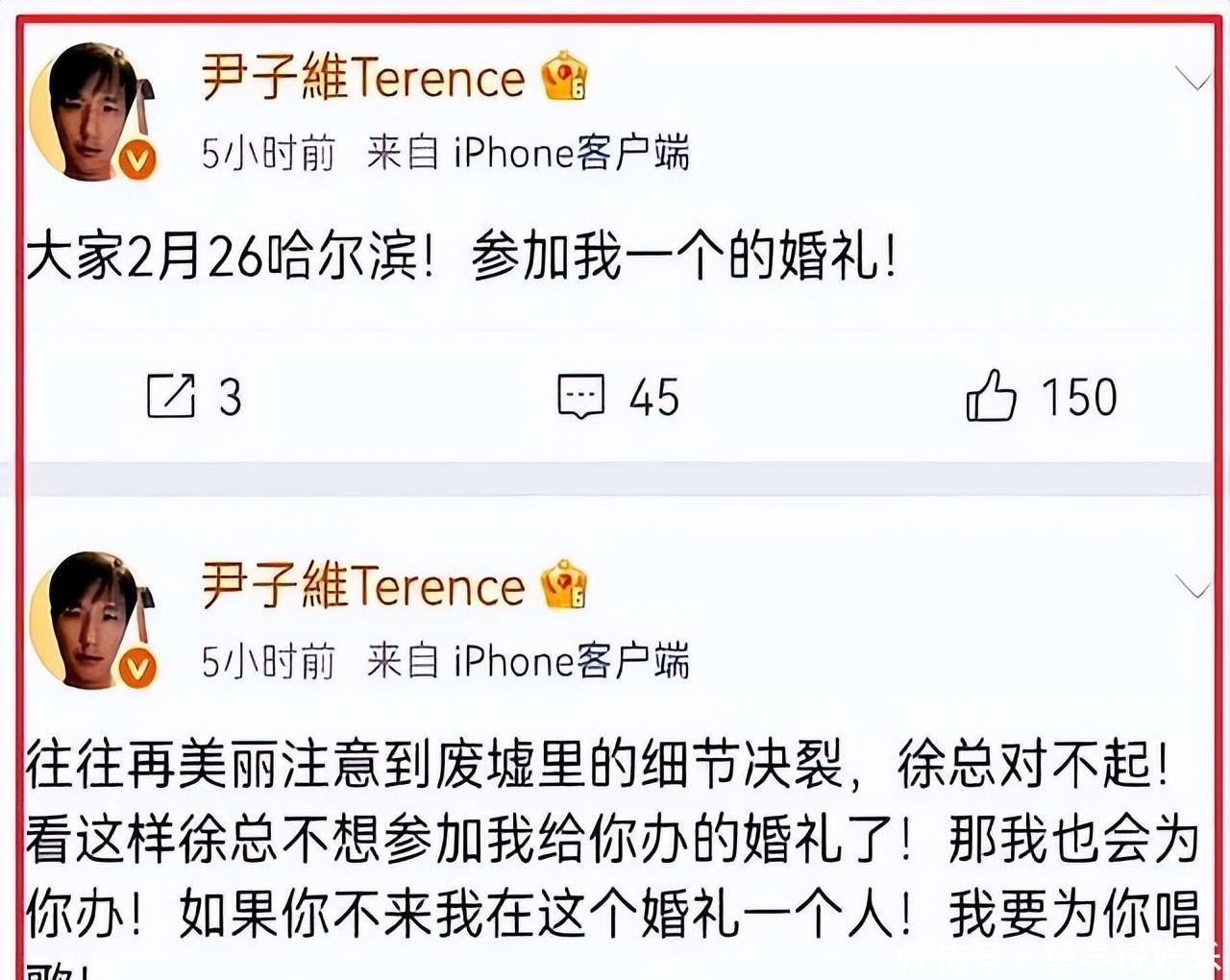Expand second post's options chevron
The height and width of the screenshot is (980, 1230).
point(1193,587)
